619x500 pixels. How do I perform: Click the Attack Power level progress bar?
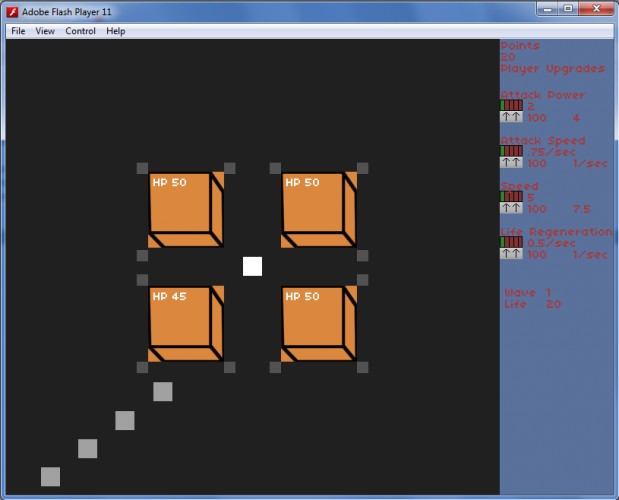(511, 105)
